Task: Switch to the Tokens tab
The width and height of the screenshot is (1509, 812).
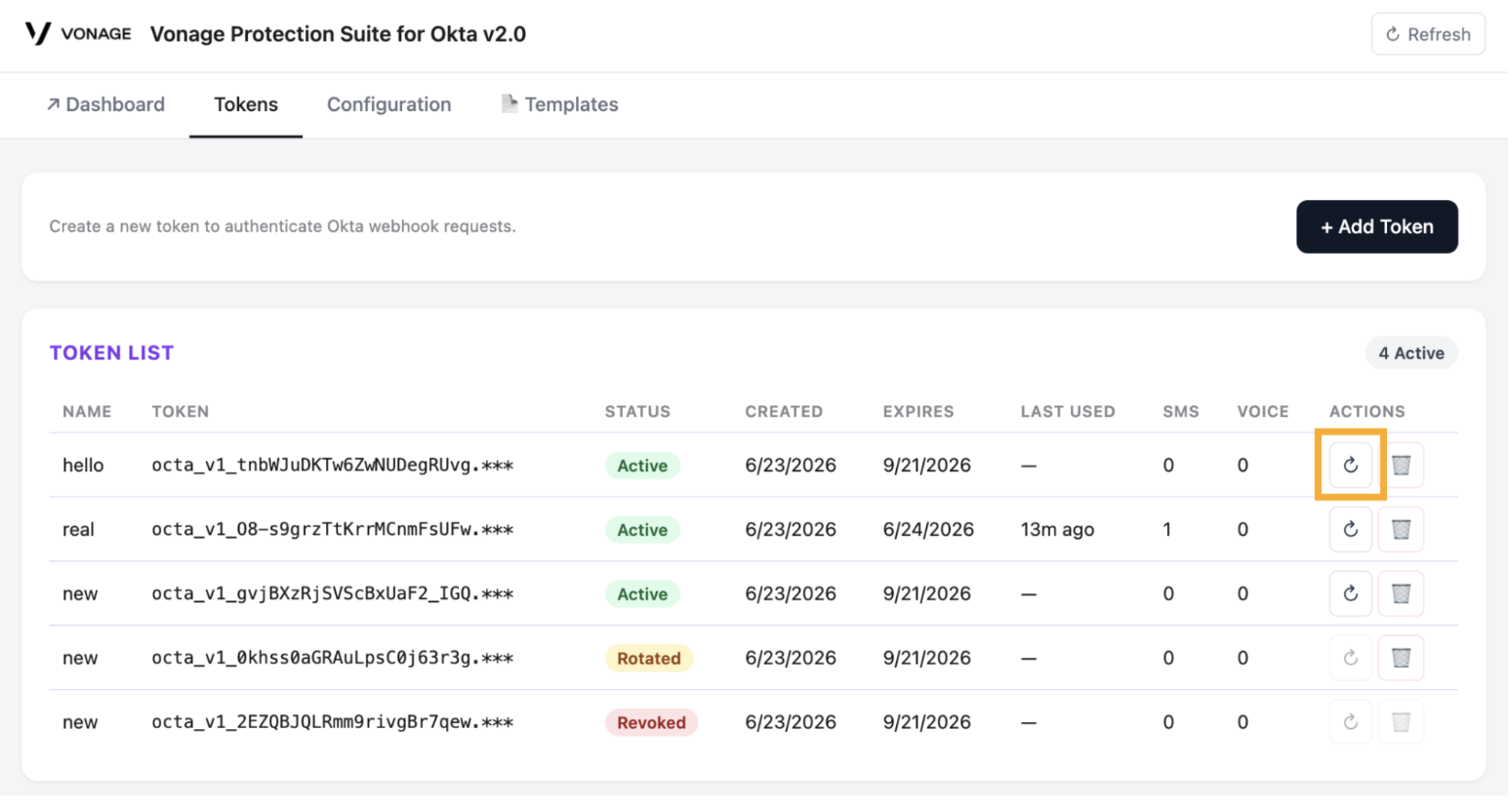Action: pos(246,104)
